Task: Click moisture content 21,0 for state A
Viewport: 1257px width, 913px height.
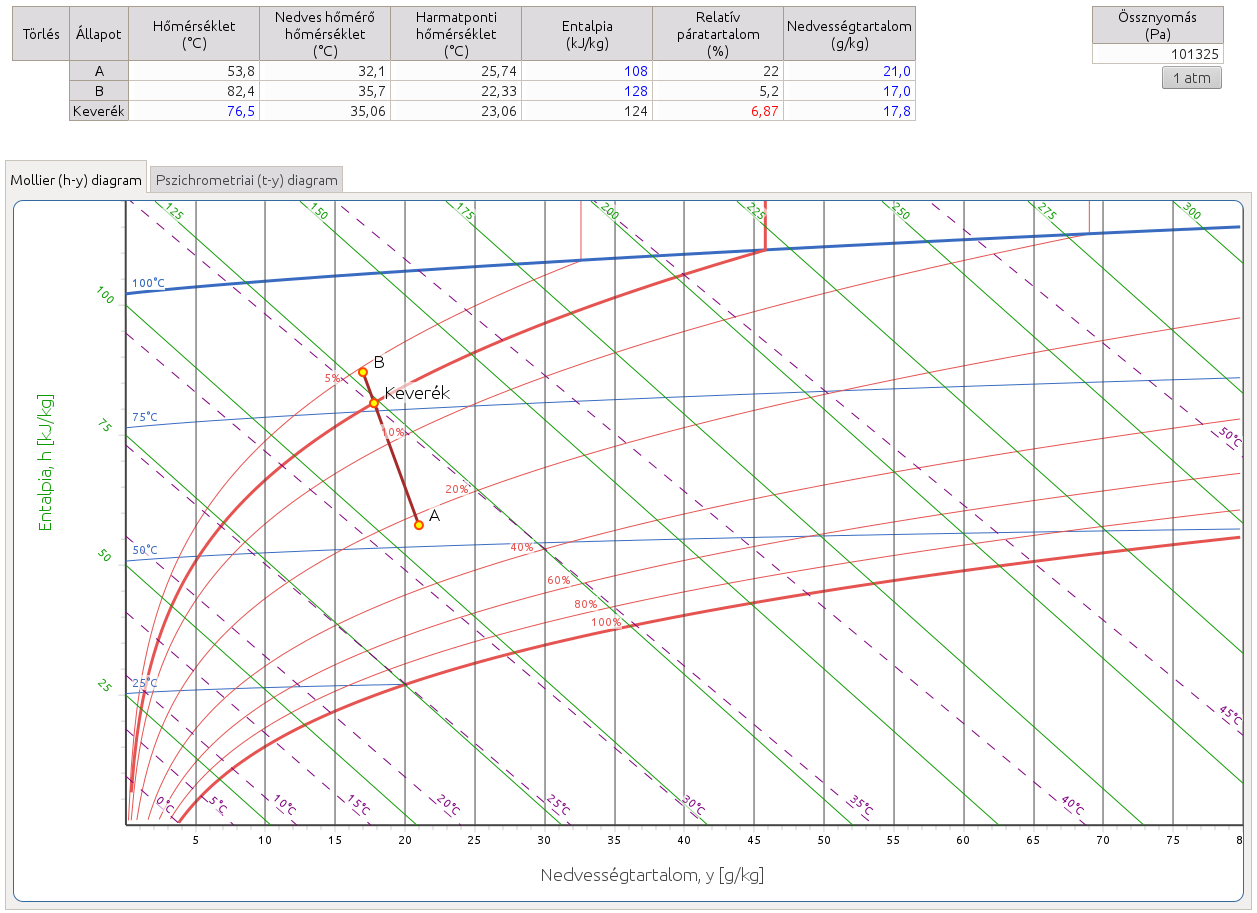Action: pyautogui.click(x=849, y=71)
